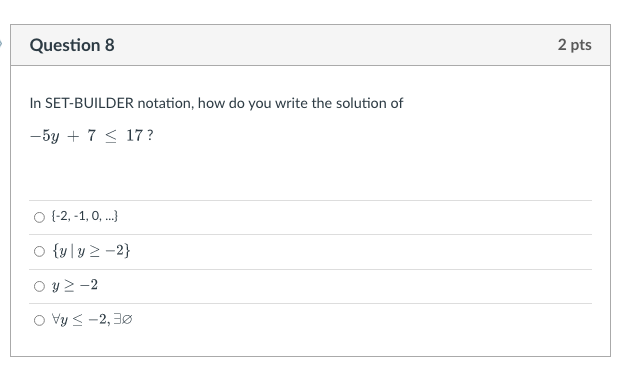Click the inequality −5y + 7 ≤ 17
Screen dimensions: 641x392
coord(86,135)
